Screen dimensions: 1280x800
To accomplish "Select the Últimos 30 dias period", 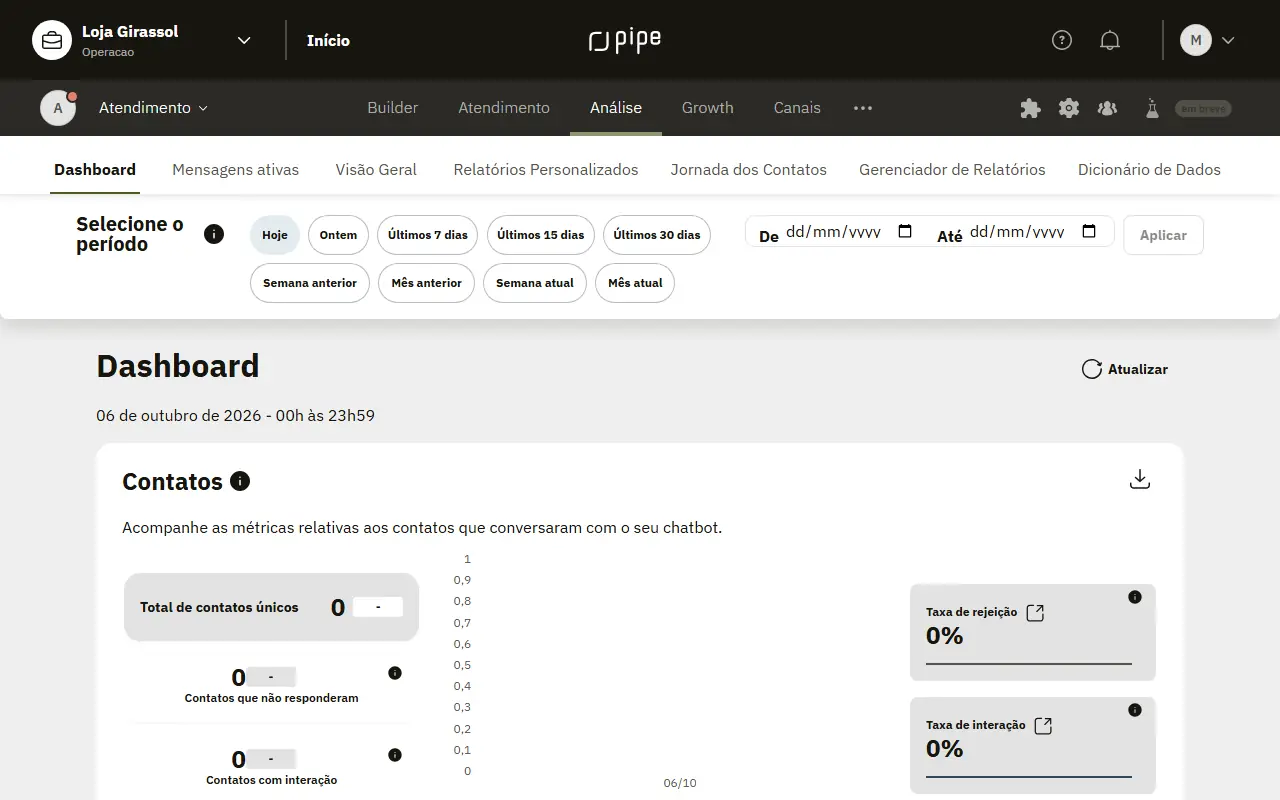I will point(657,235).
